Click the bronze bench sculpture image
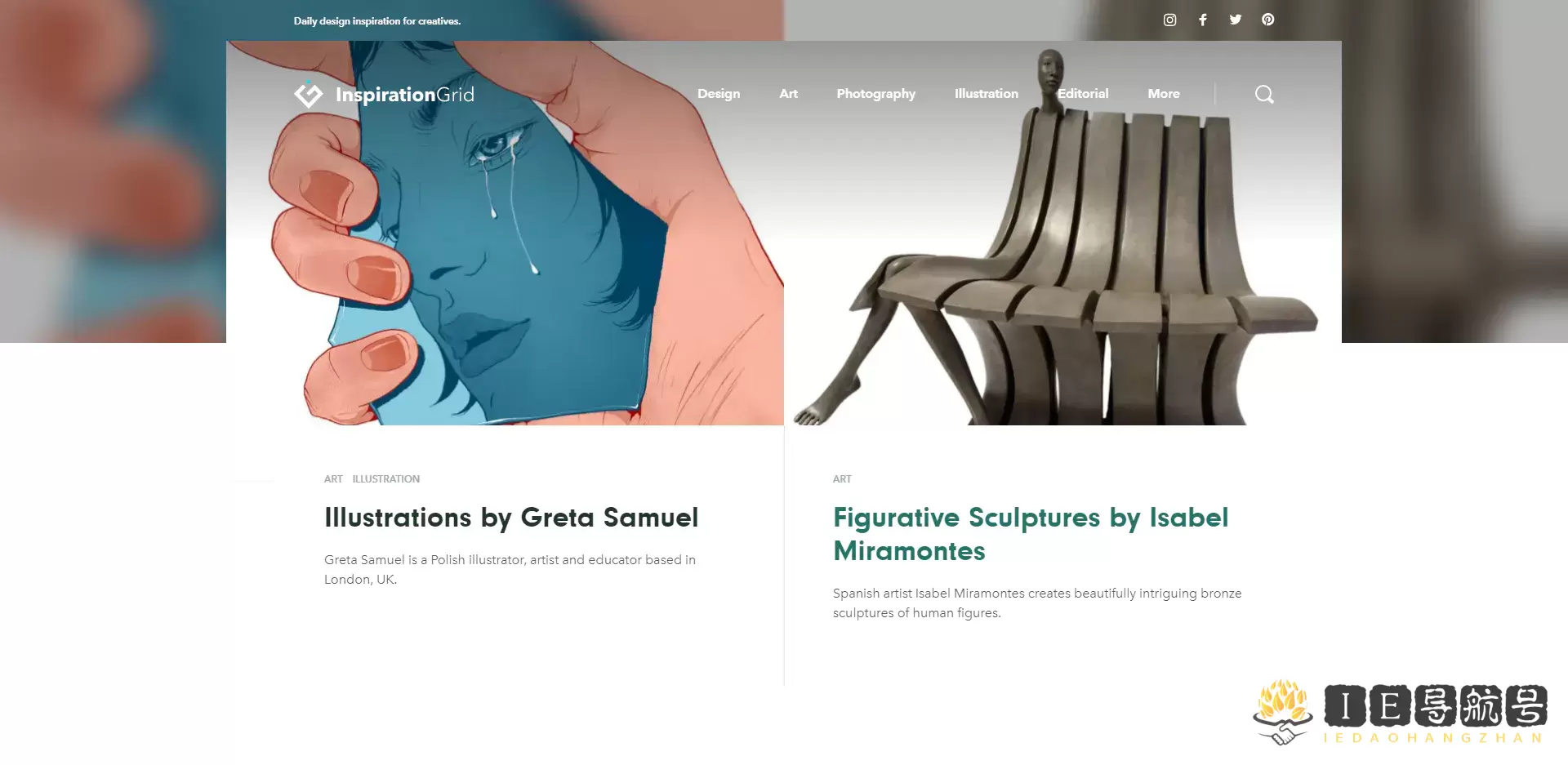This screenshot has width=1568, height=765. 1062,233
